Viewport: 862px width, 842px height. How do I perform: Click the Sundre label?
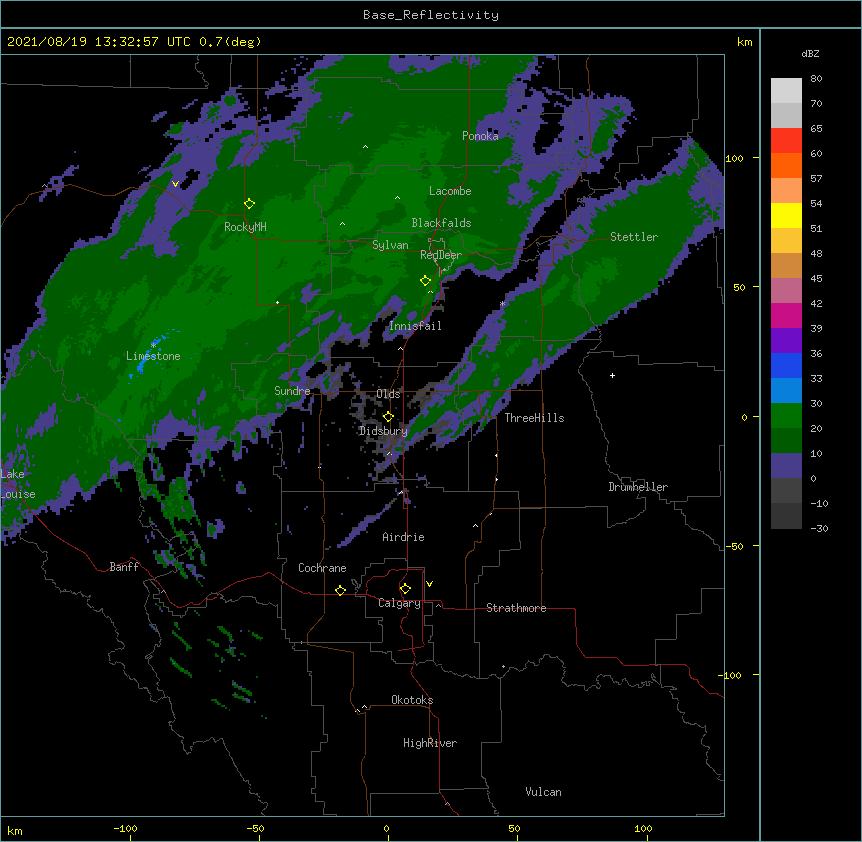tap(292, 391)
